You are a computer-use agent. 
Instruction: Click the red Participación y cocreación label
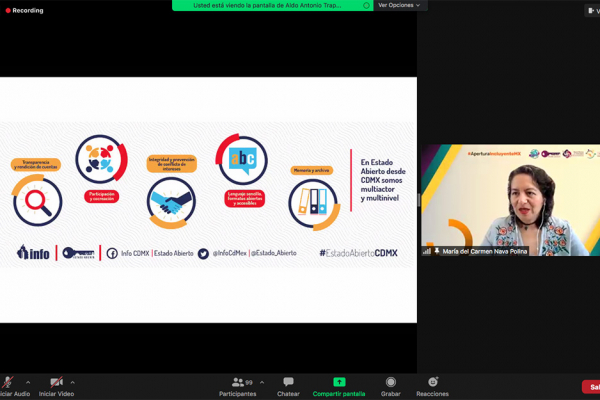click(101, 196)
